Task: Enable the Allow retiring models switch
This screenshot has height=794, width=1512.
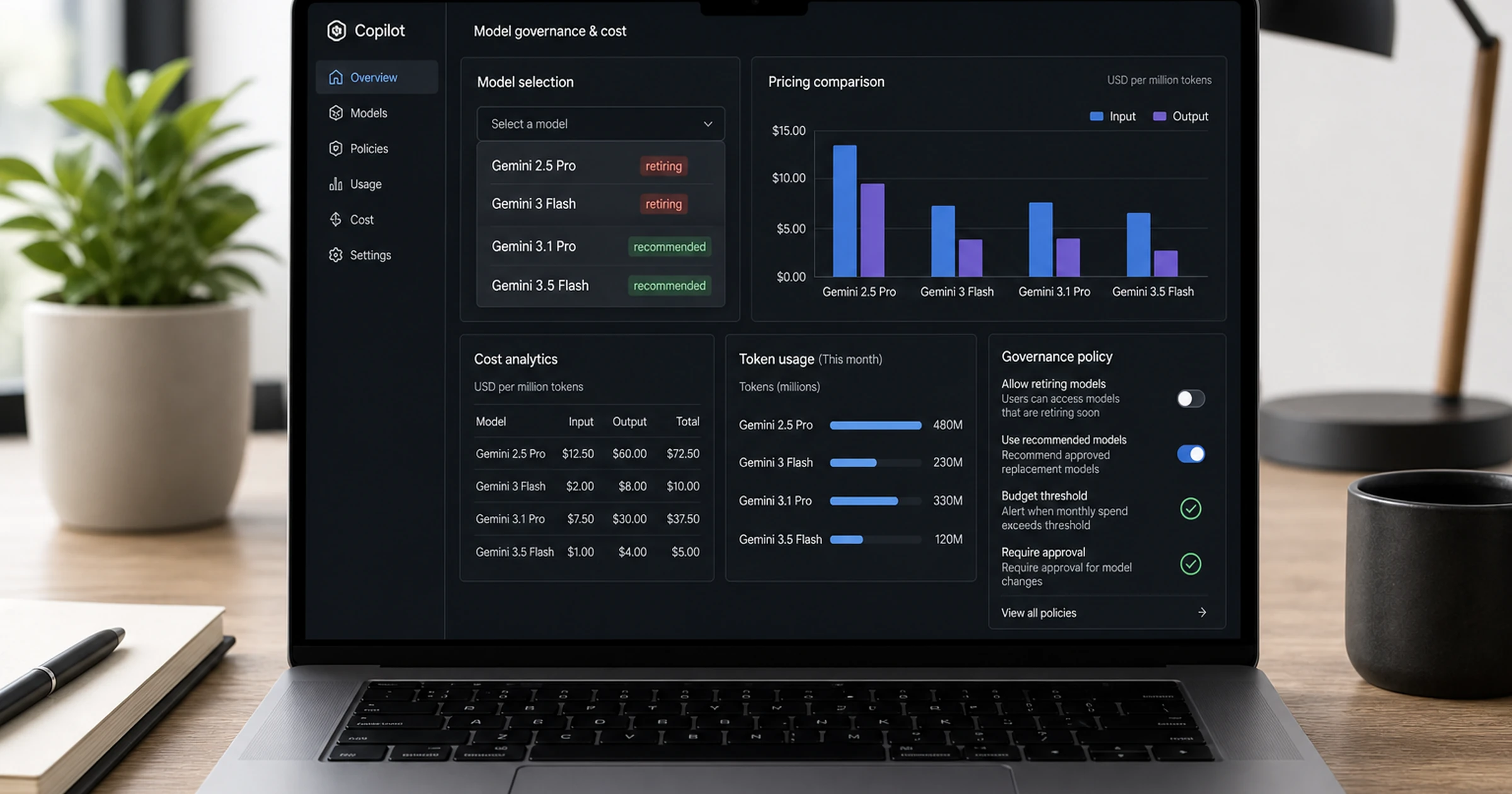Action: point(1191,398)
